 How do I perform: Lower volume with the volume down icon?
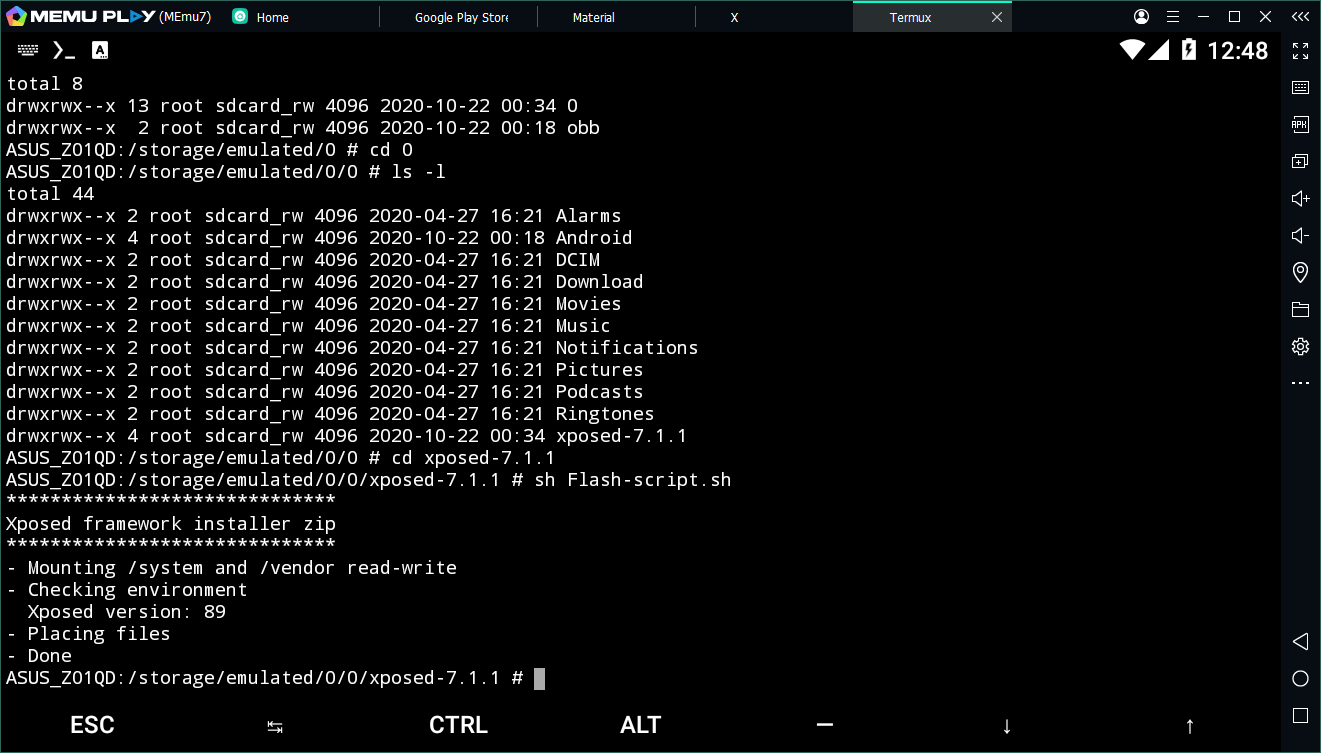[x=1300, y=235]
